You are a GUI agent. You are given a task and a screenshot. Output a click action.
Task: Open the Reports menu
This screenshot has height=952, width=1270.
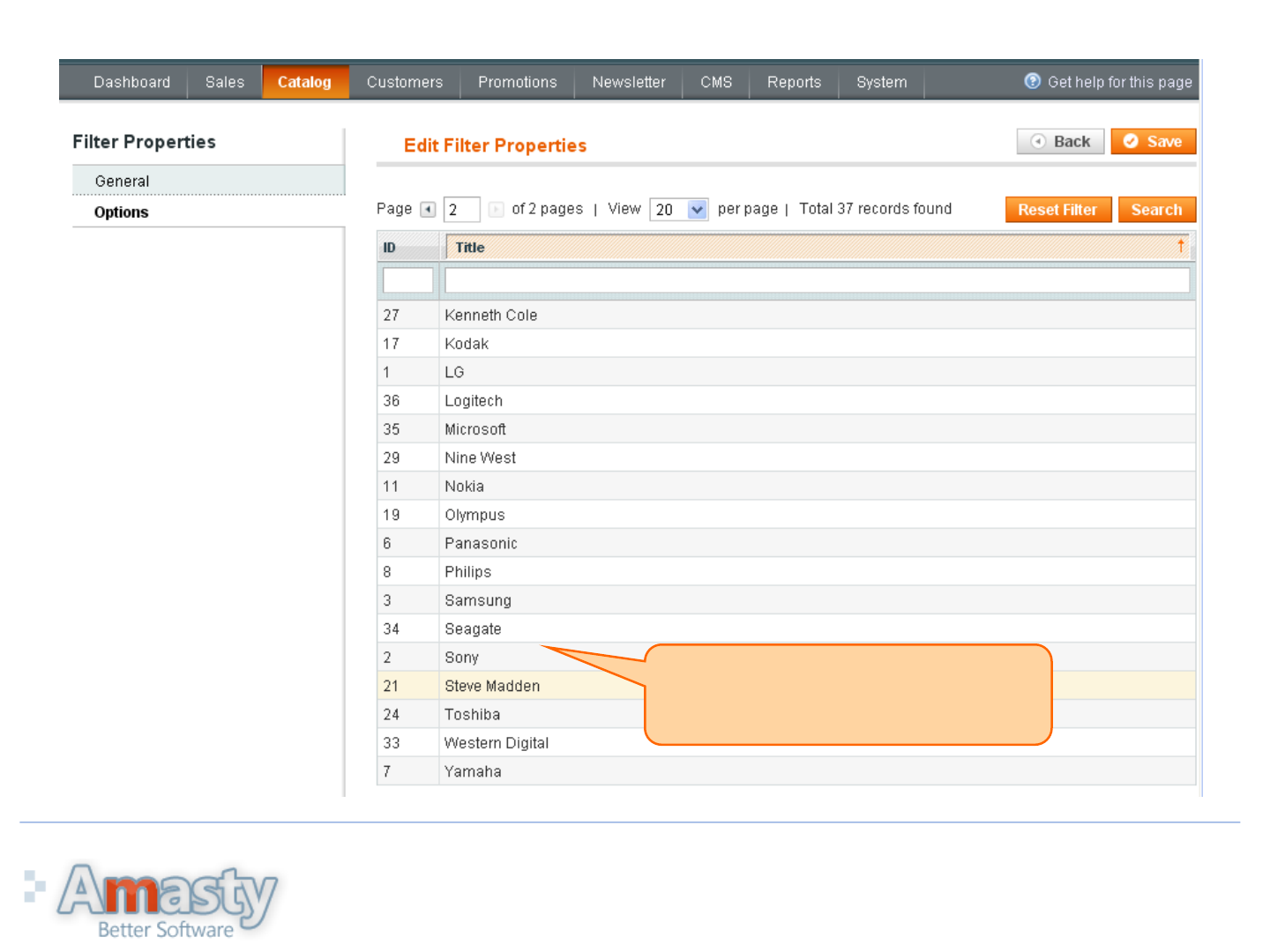(x=794, y=82)
